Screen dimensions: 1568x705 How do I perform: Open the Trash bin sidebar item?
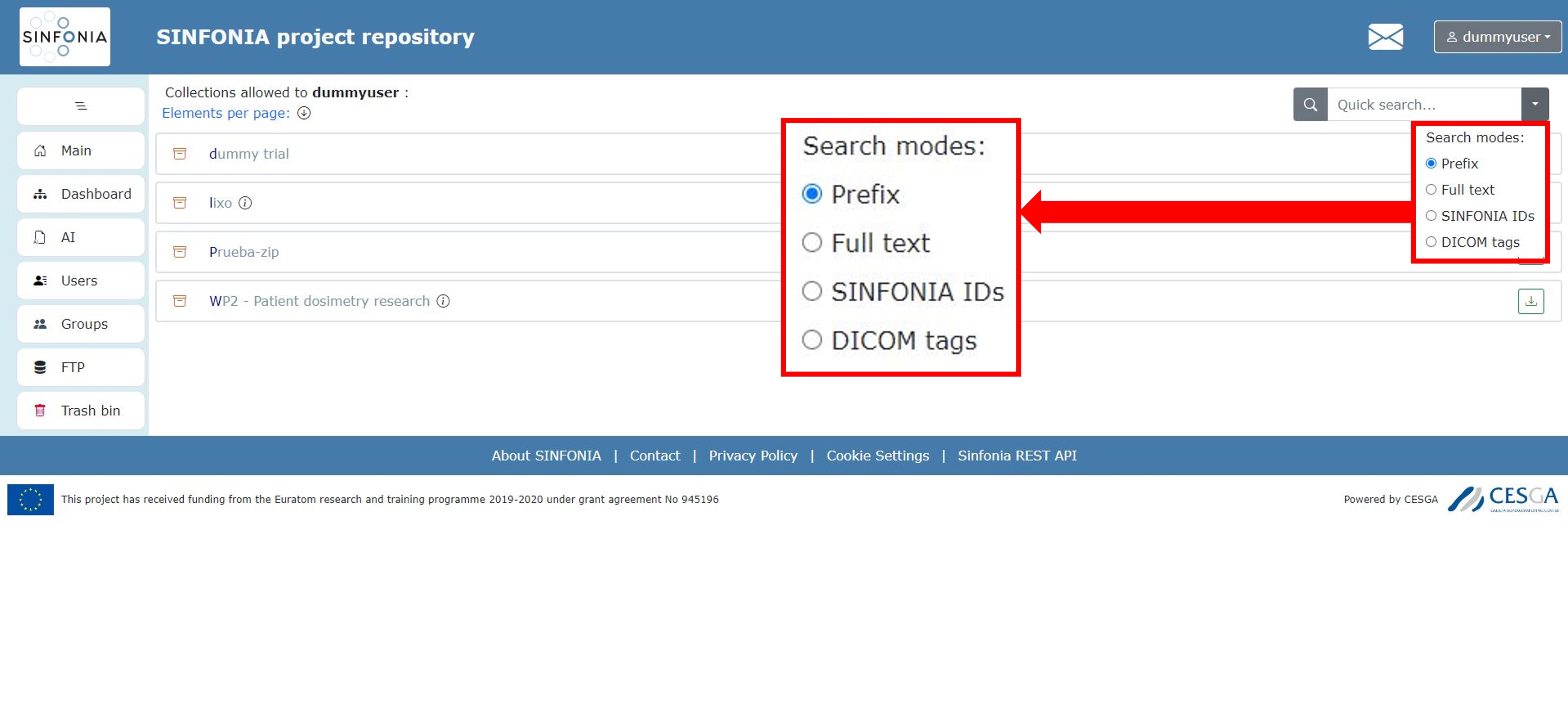coord(81,410)
